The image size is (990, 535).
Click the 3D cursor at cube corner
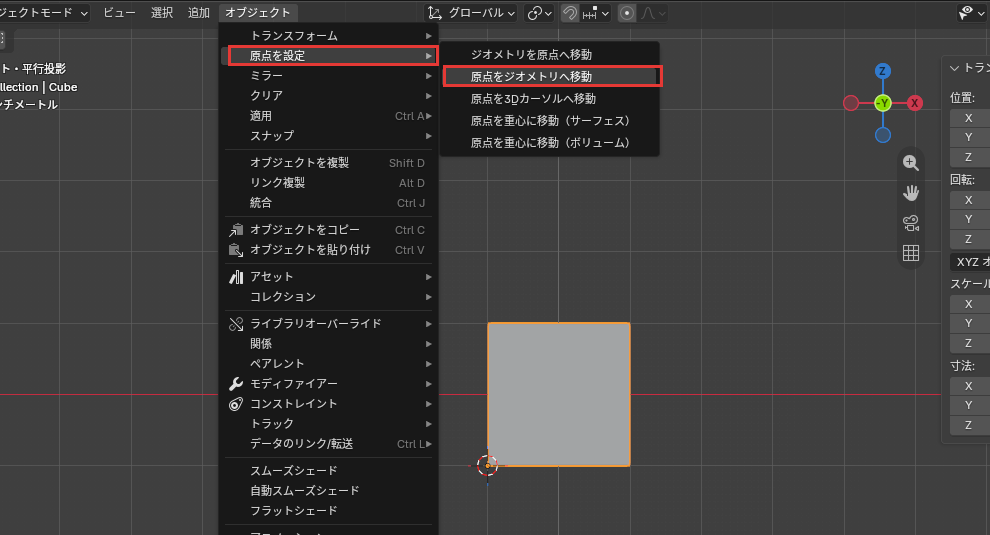point(487,466)
